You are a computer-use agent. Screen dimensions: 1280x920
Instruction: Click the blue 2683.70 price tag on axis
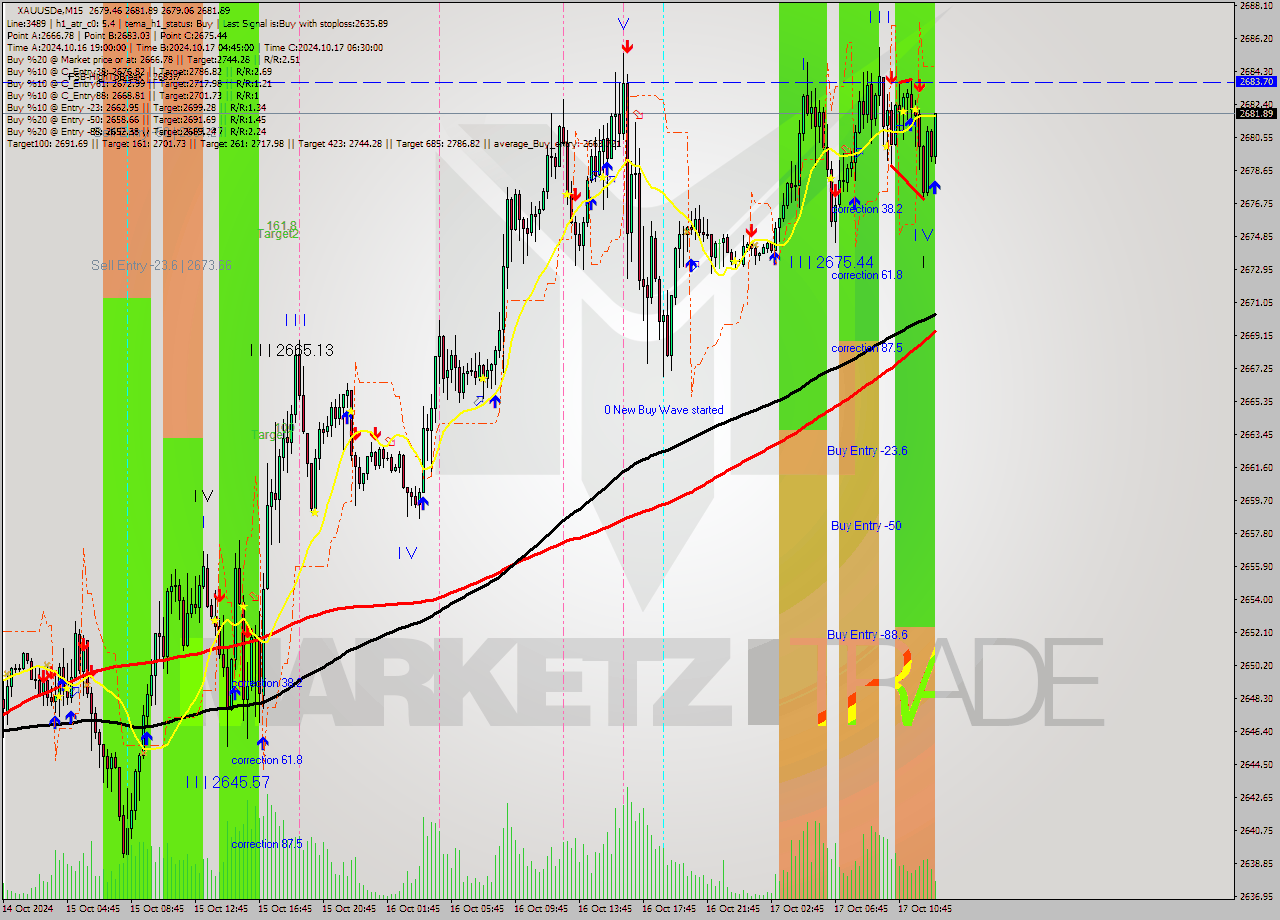tap(1257, 82)
